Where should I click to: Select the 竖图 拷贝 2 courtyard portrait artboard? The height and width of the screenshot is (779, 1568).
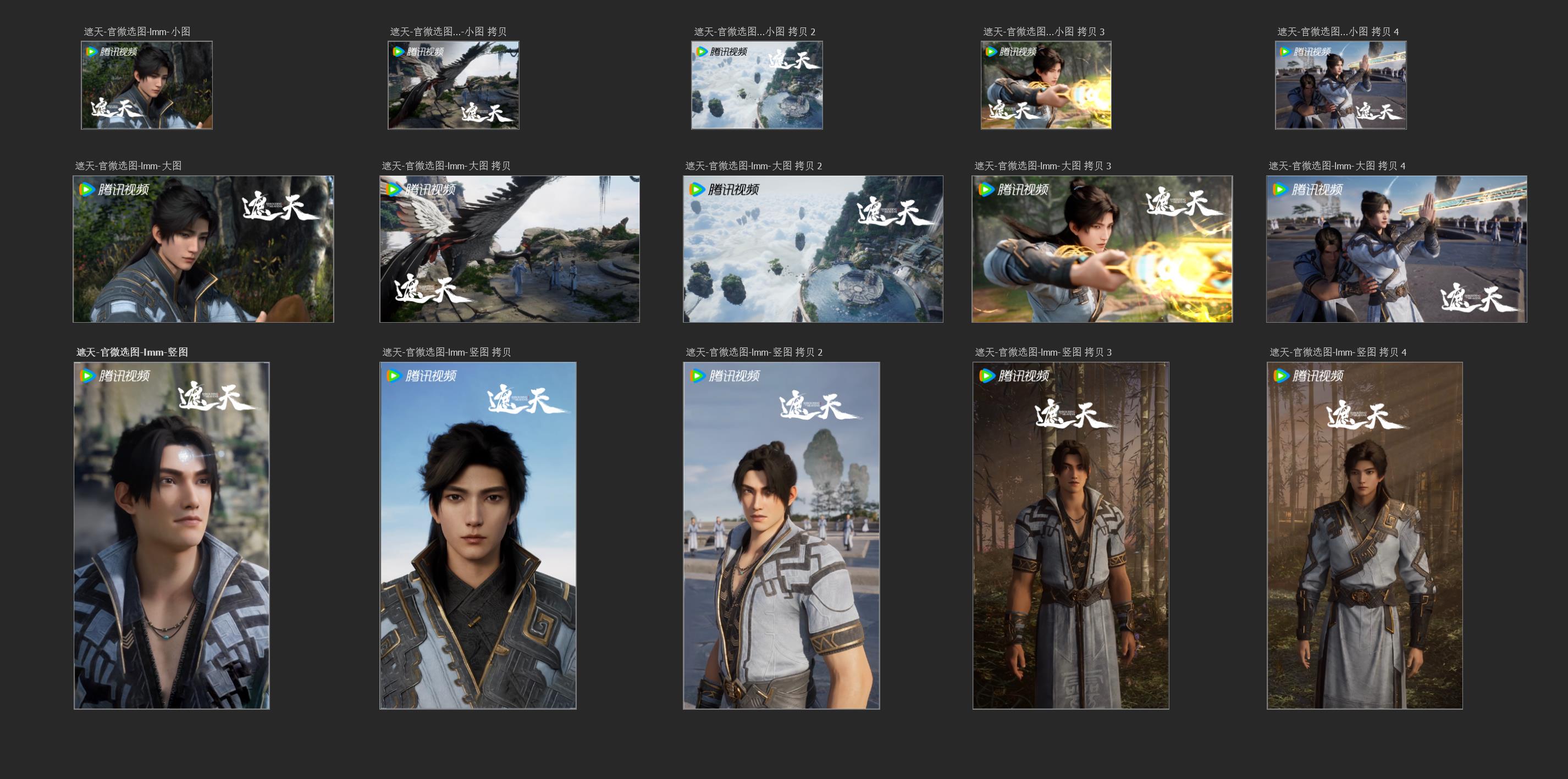781,535
